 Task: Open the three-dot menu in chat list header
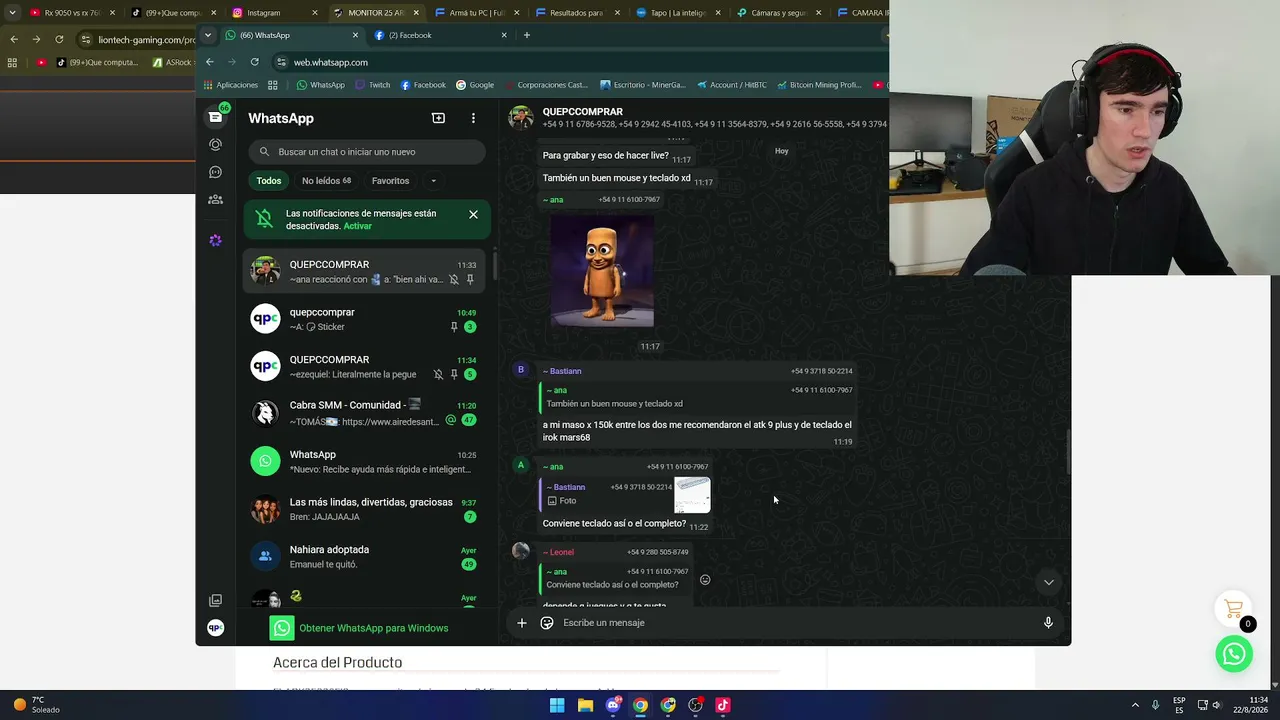(473, 118)
